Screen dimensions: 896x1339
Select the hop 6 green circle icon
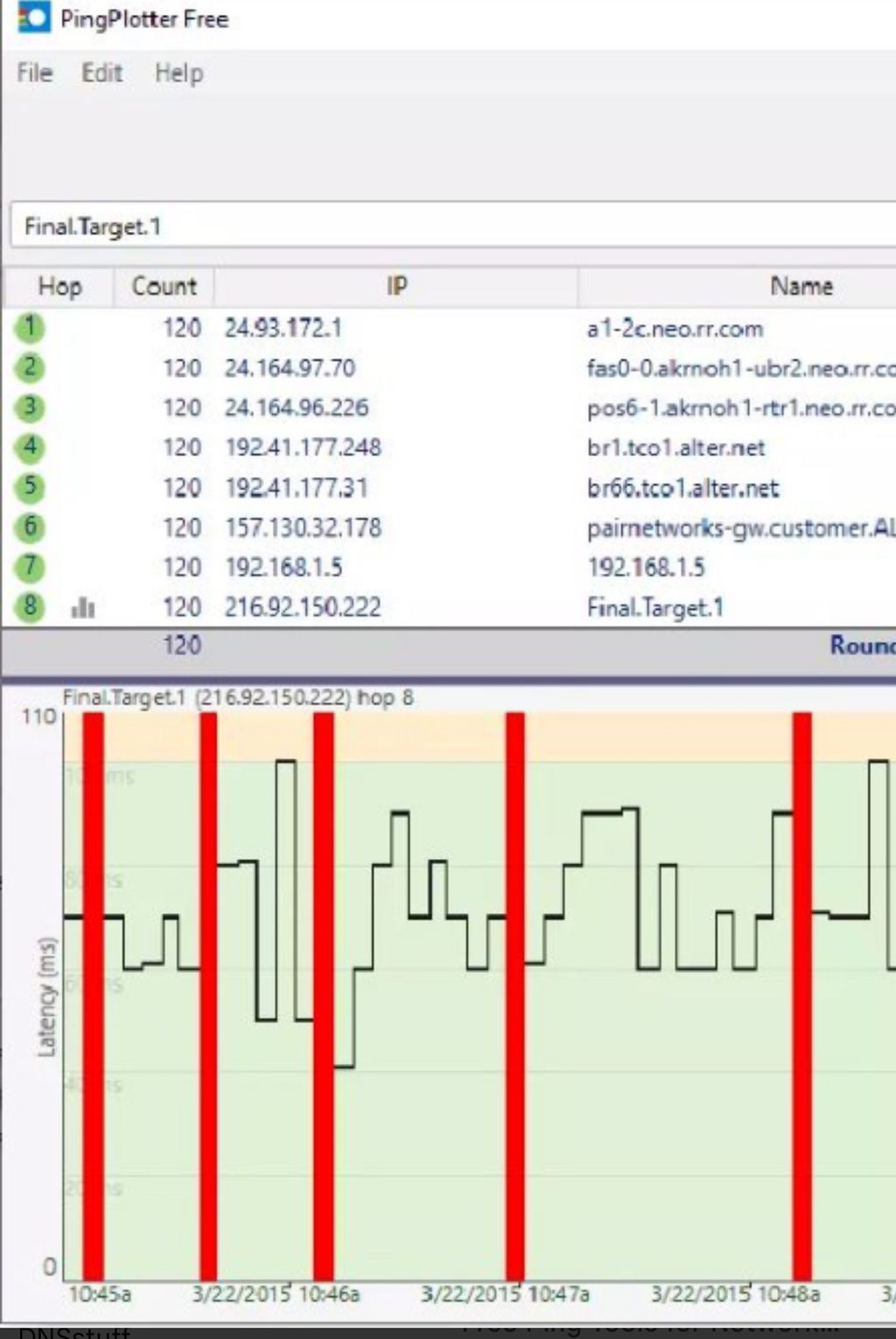30,527
